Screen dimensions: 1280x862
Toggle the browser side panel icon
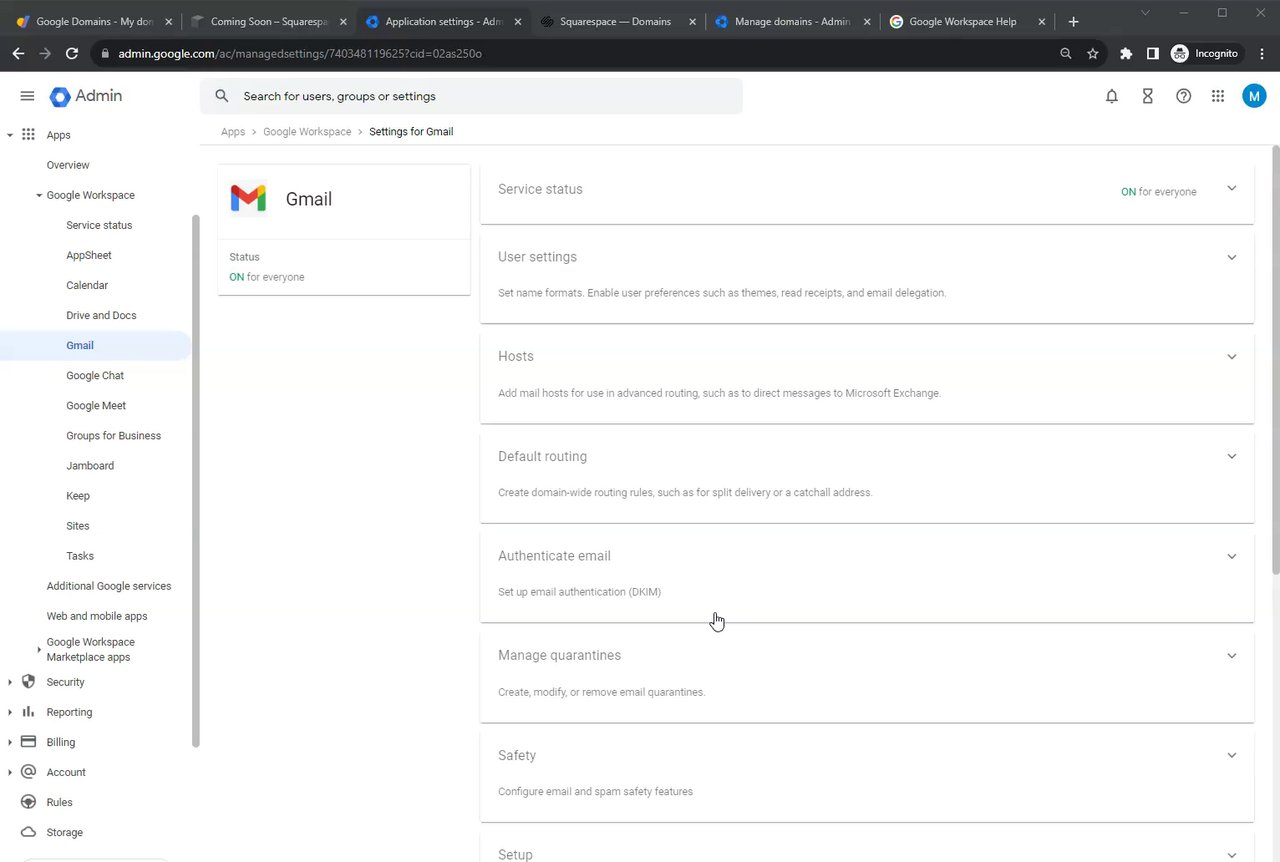[x=1152, y=53]
